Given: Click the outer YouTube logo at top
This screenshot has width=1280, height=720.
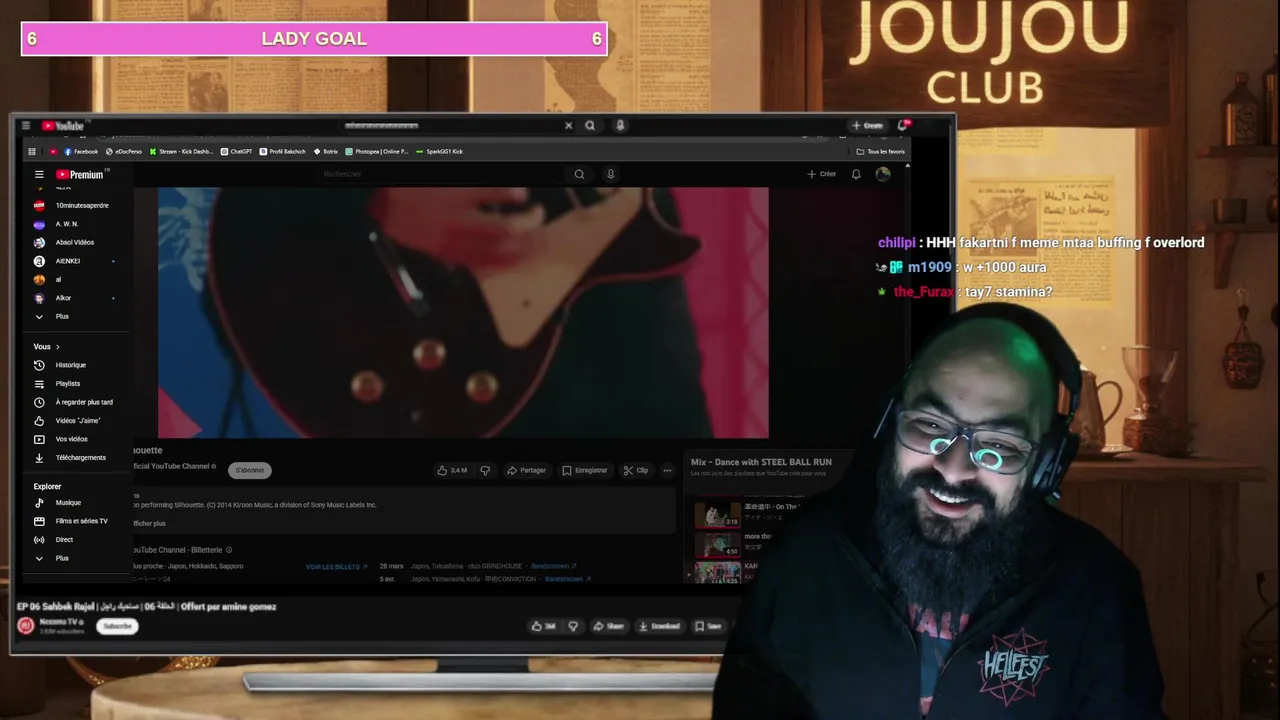Looking at the screenshot, I should point(62,126).
